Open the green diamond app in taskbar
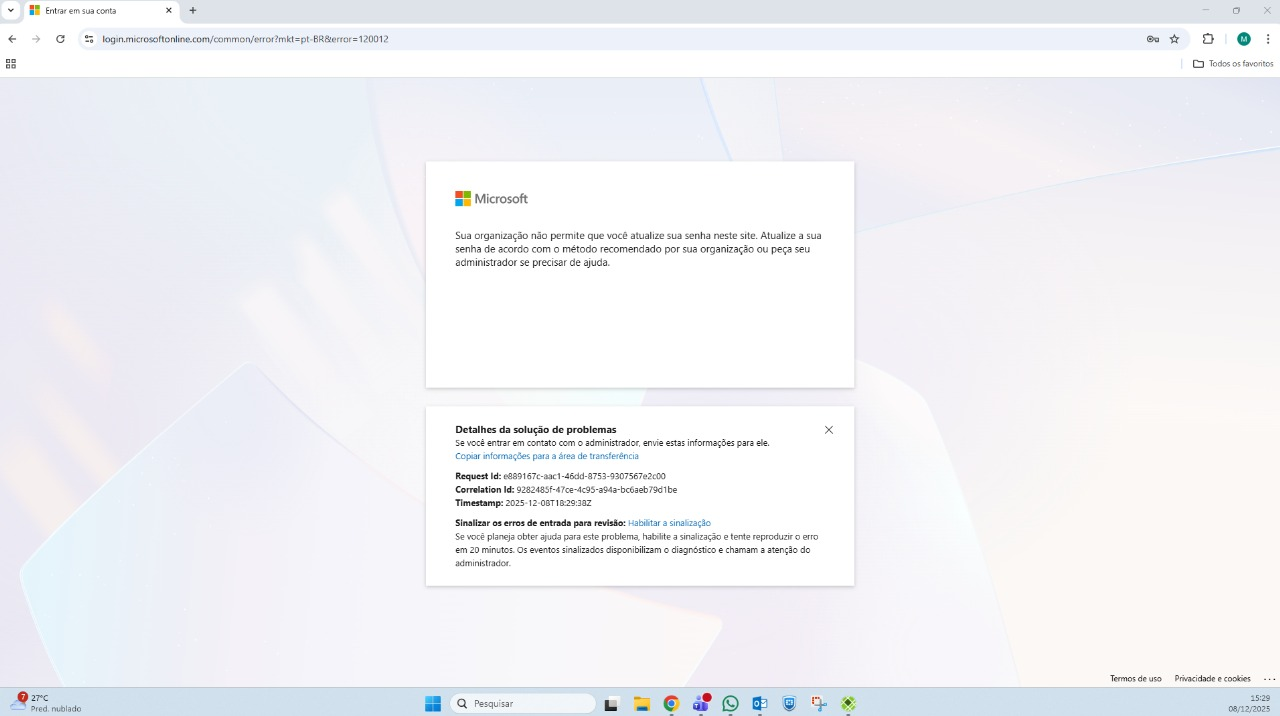Image resolution: width=1280 pixels, height=716 pixels. pos(848,704)
